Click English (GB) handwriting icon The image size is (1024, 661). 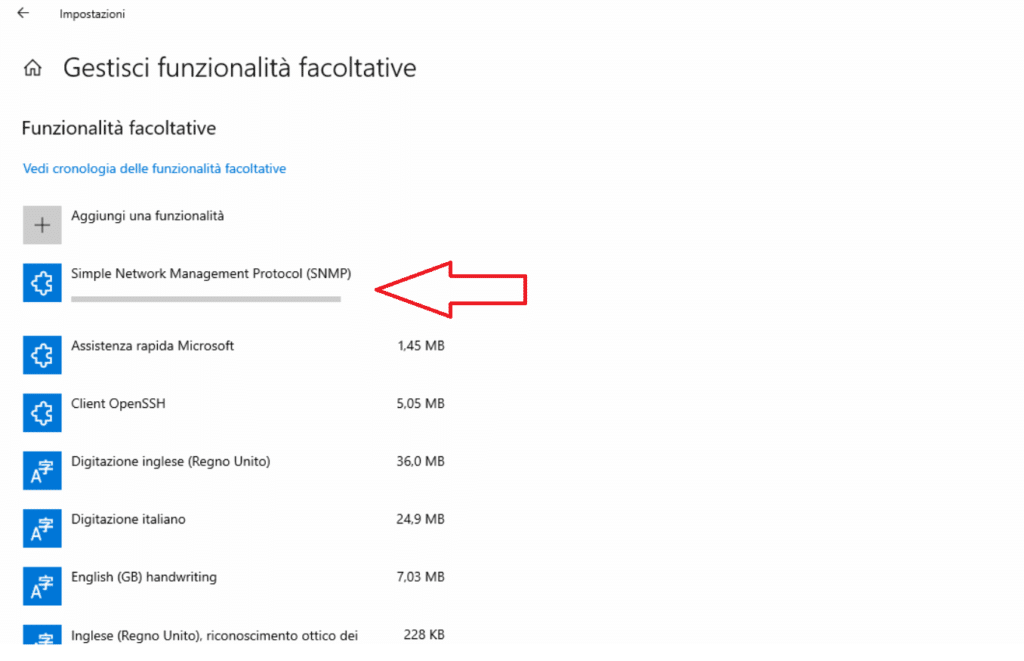click(x=42, y=586)
